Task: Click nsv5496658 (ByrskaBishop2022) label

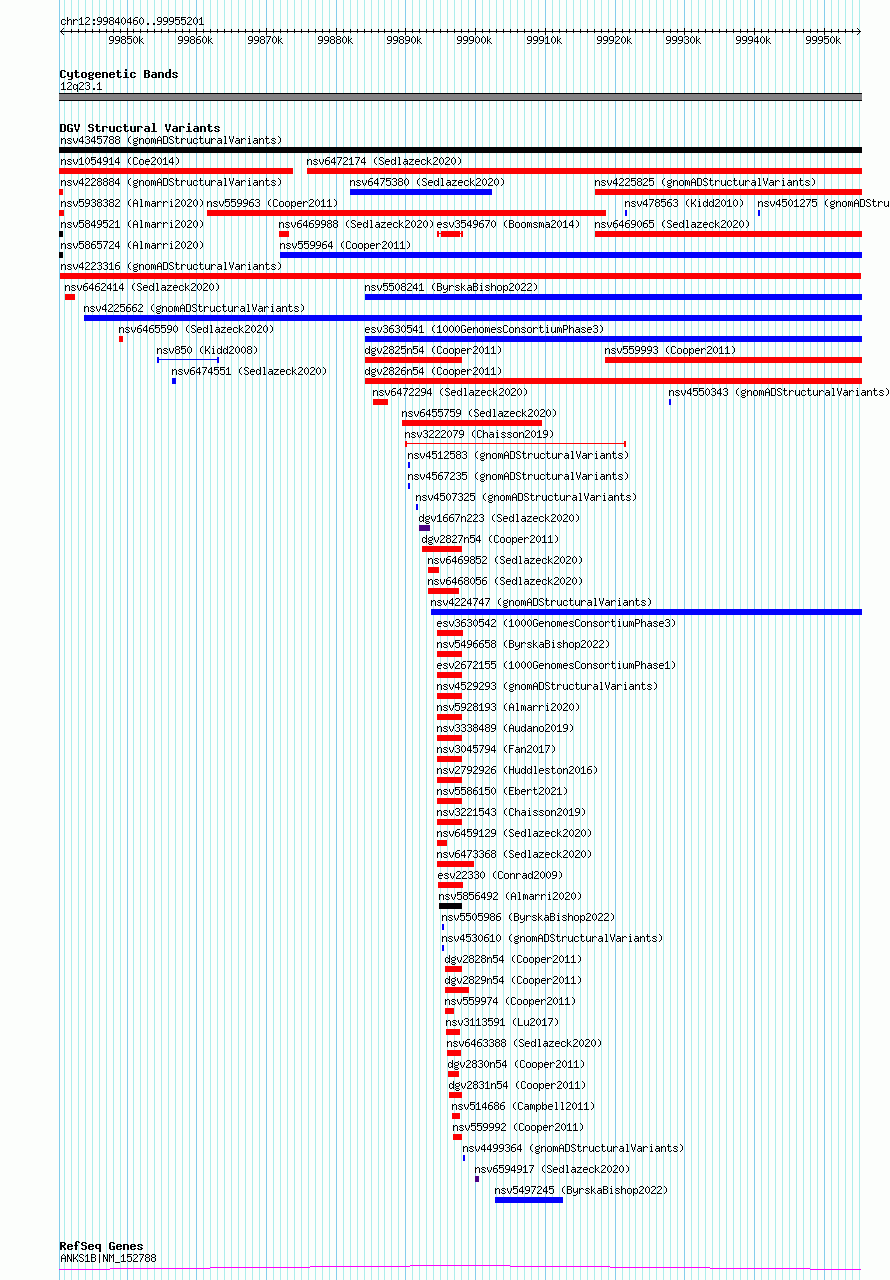Action: point(523,644)
